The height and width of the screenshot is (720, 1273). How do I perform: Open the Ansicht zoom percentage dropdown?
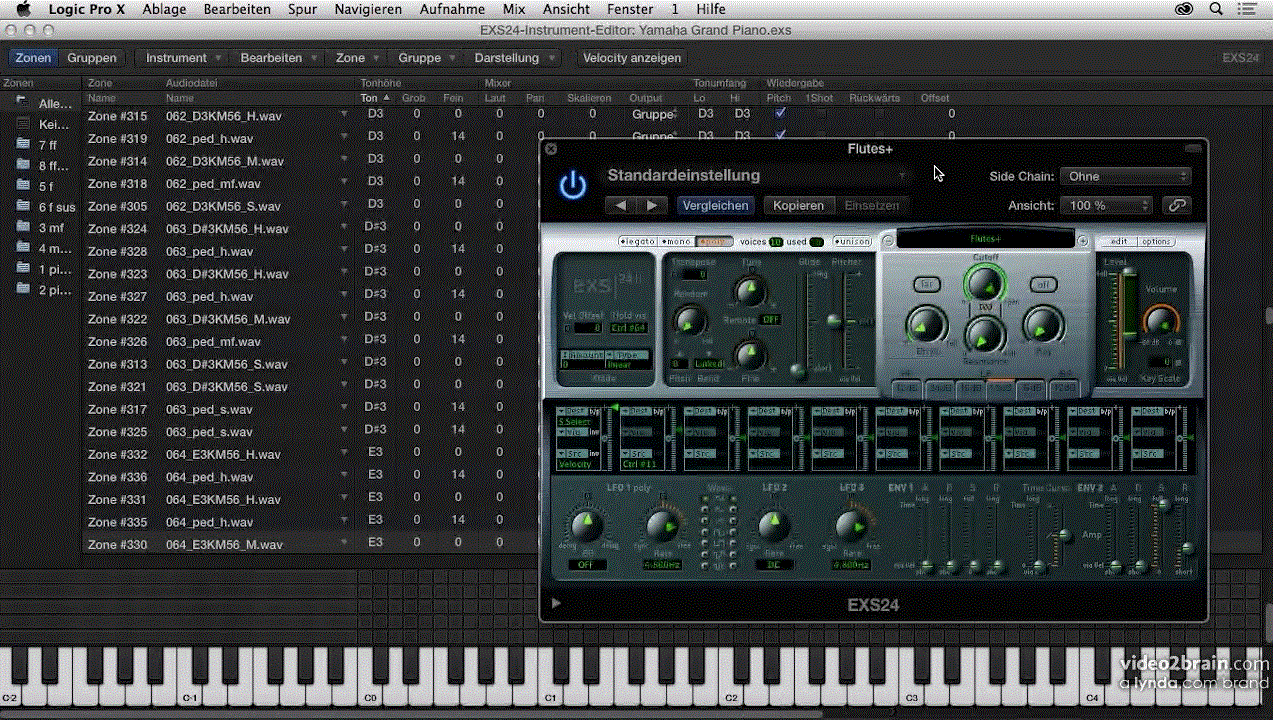pos(1107,205)
